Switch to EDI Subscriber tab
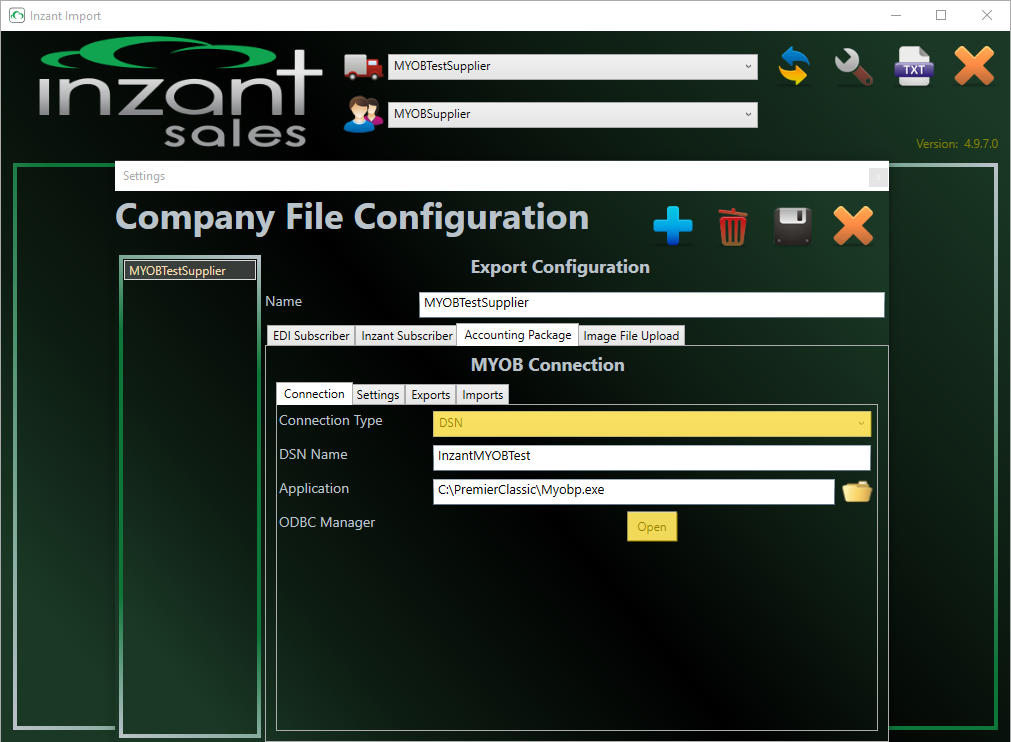The height and width of the screenshot is (742, 1011). [311, 335]
